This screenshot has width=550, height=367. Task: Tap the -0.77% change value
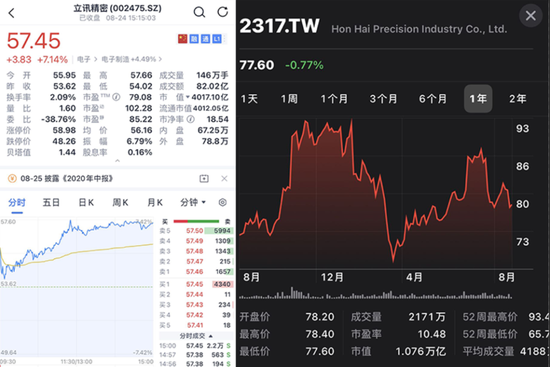click(x=304, y=65)
